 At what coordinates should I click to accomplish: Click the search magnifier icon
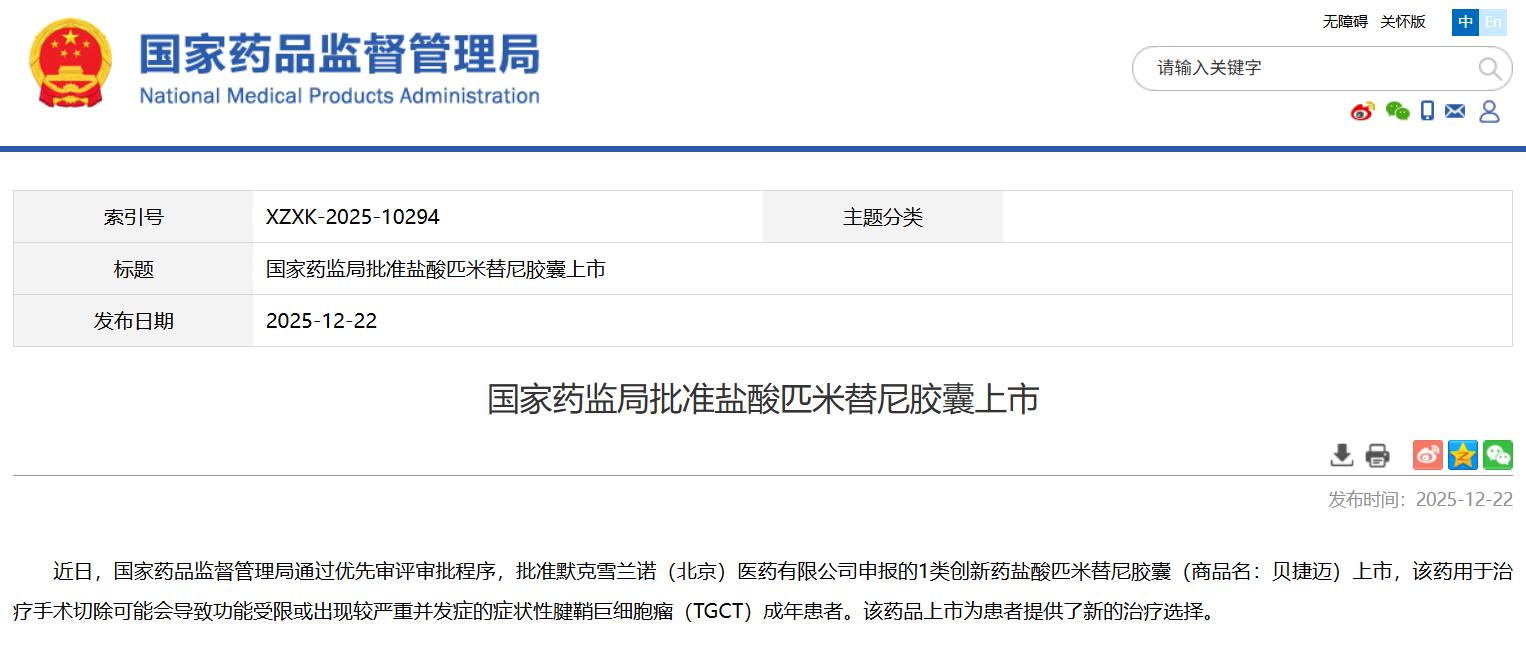pyautogui.click(x=1489, y=69)
